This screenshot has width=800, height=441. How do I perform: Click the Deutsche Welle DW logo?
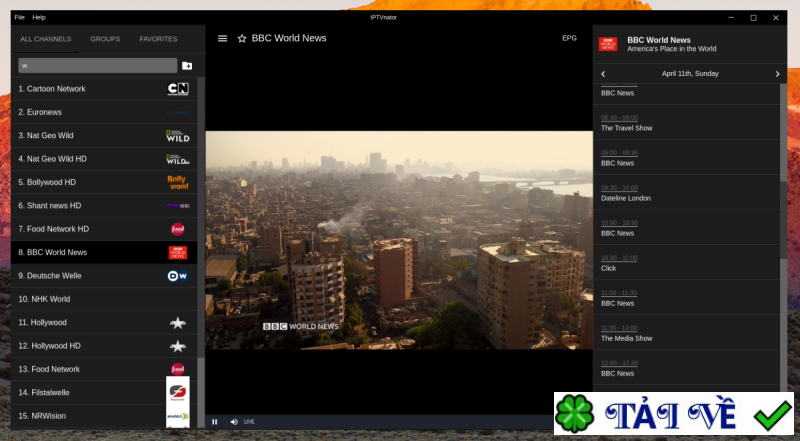click(x=178, y=276)
